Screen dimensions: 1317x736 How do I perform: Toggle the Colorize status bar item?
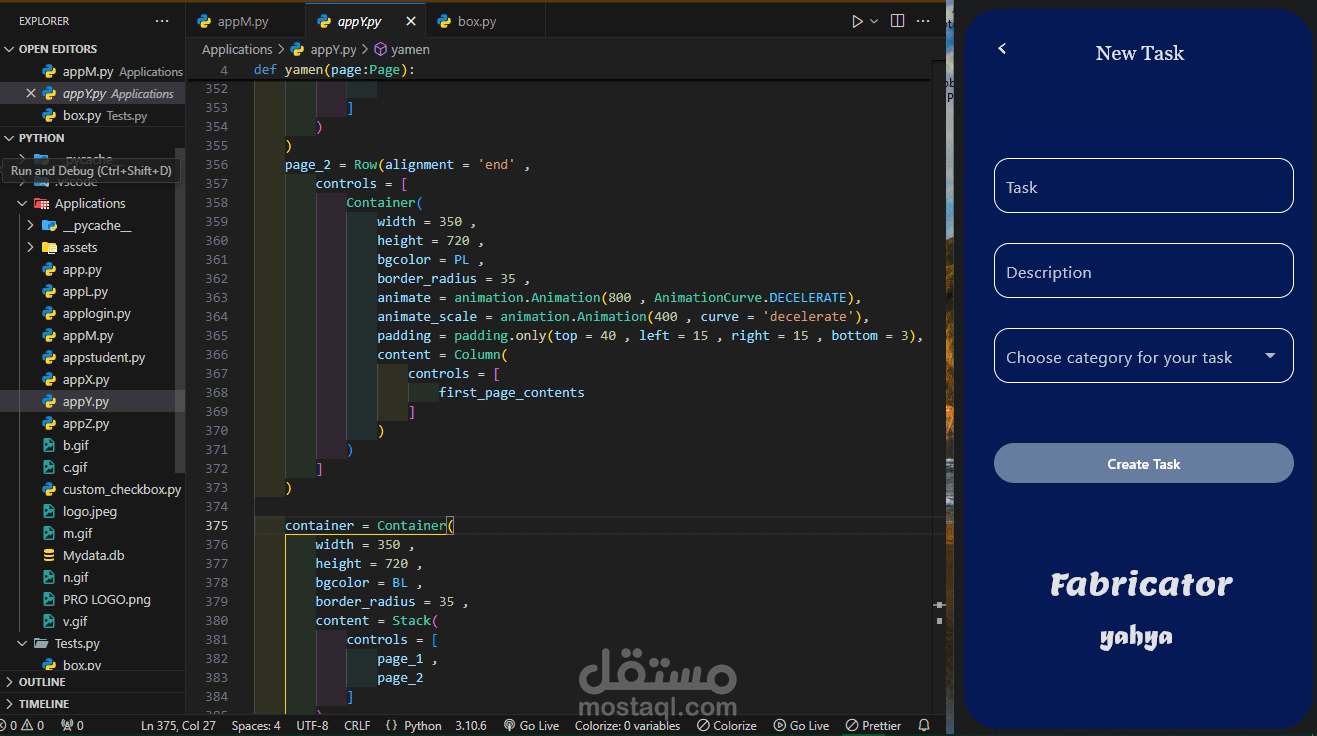(727, 726)
